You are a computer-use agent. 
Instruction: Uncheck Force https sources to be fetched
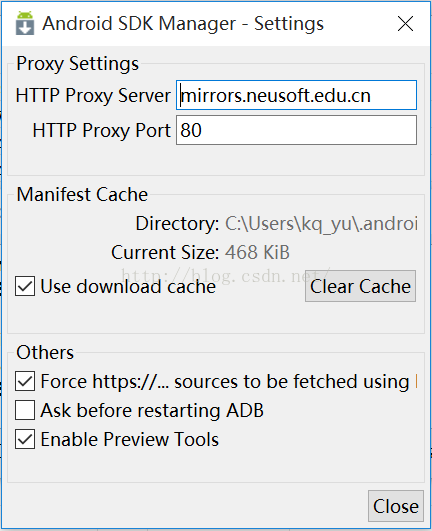coord(25,381)
